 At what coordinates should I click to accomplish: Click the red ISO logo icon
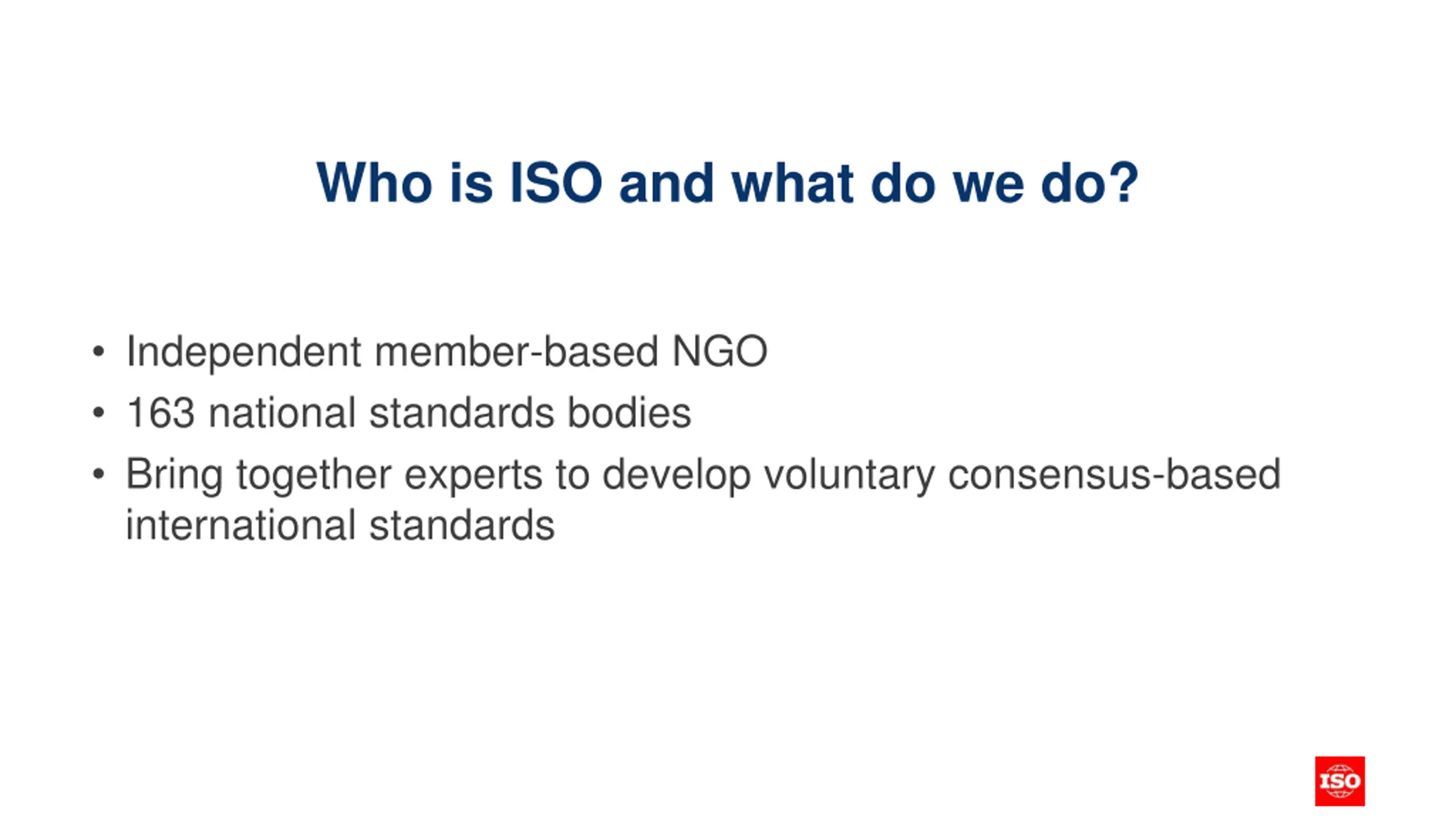point(1339,781)
